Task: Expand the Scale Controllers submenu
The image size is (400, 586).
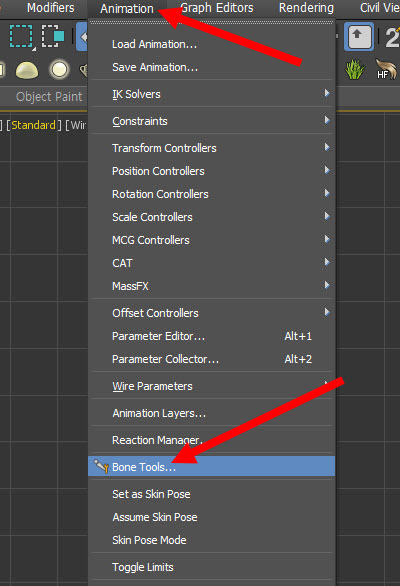Action: [212, 217]
